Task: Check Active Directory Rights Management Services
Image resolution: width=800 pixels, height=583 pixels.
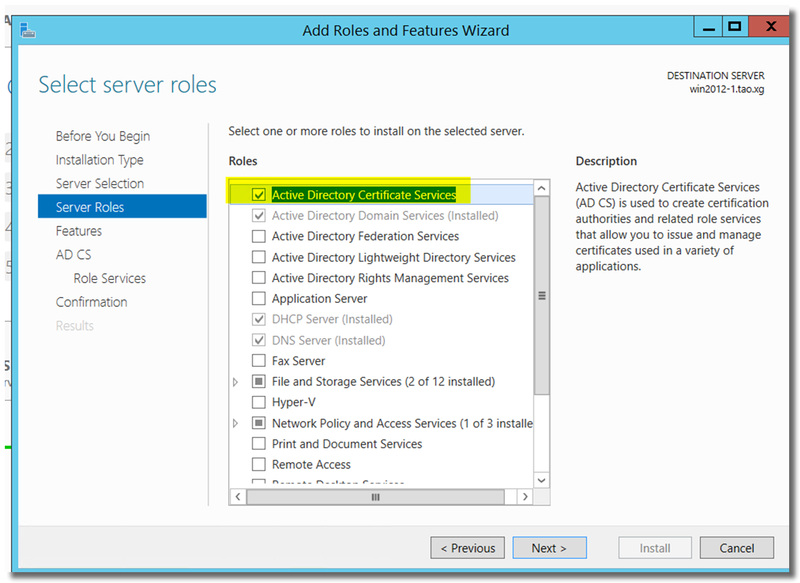Action: (259, 278)
